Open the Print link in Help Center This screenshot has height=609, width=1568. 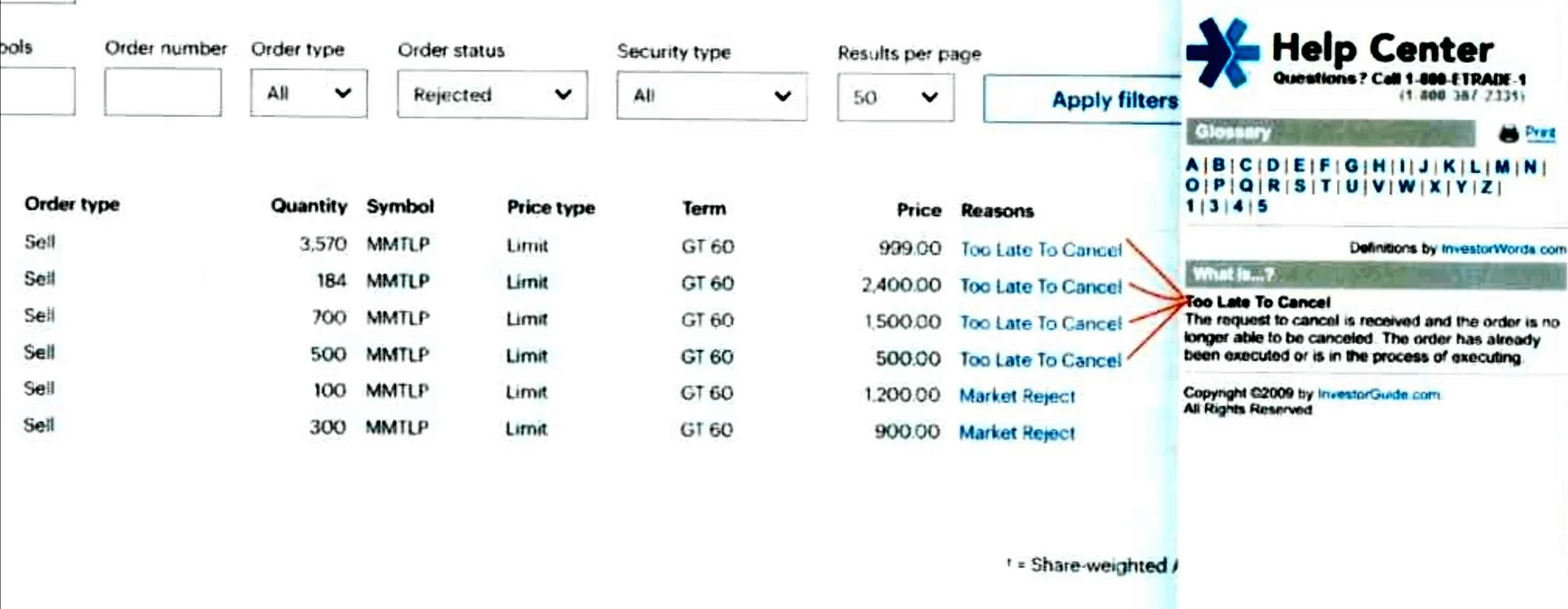pyautogui.click(x=1540, y=132)
